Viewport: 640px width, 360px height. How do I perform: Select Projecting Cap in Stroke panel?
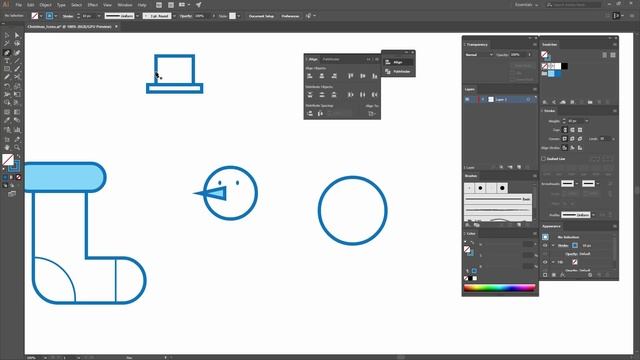[580, 130]
